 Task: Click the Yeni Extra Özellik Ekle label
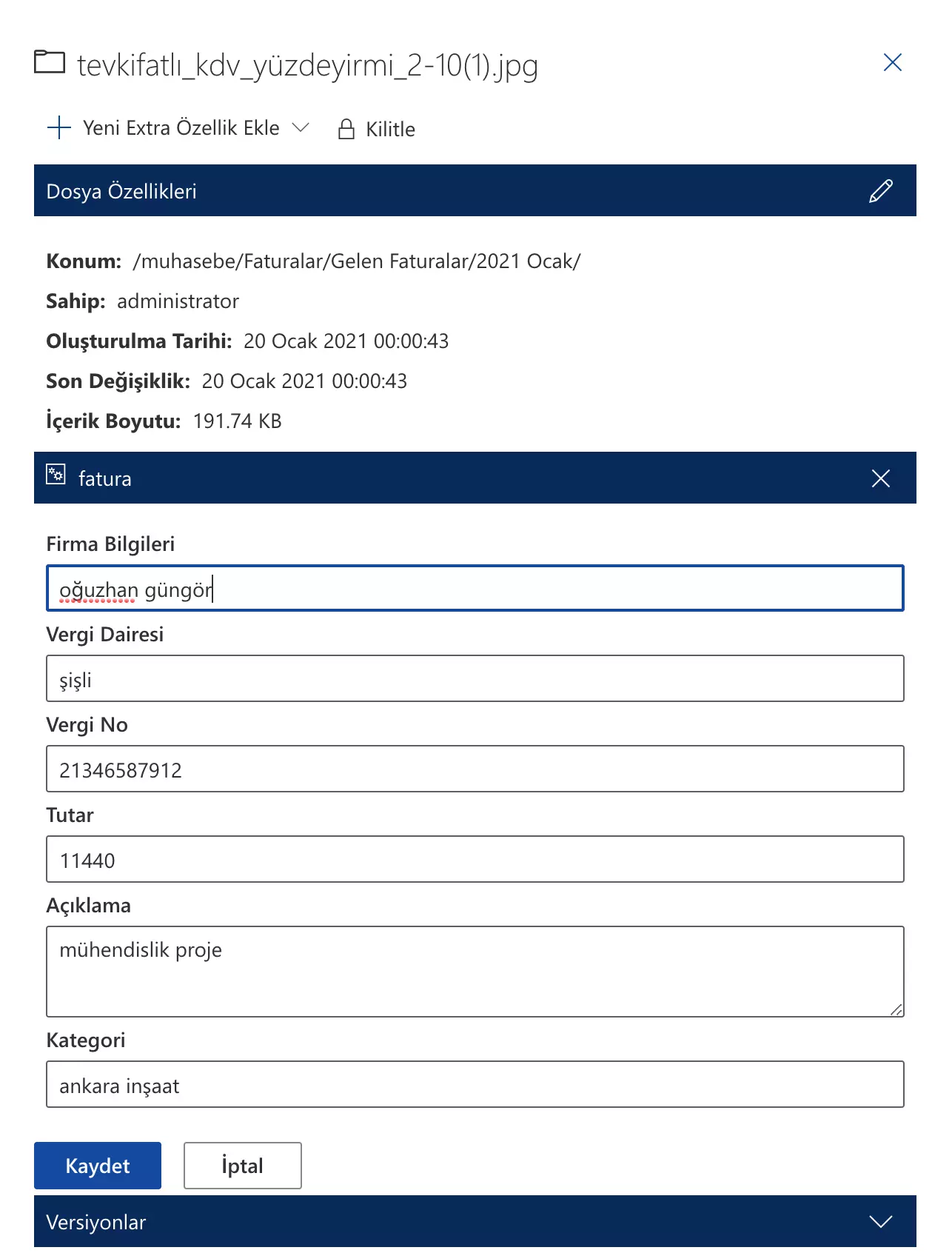(x=181, y=128)
